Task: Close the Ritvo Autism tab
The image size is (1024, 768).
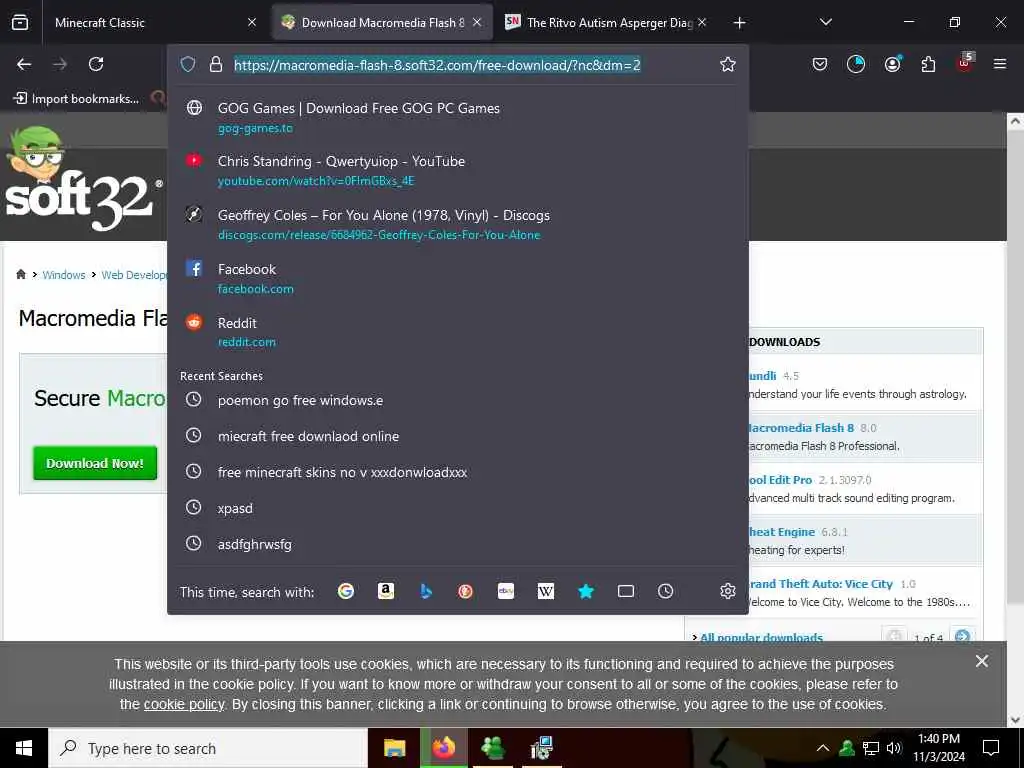Action: tap(701, 22)
